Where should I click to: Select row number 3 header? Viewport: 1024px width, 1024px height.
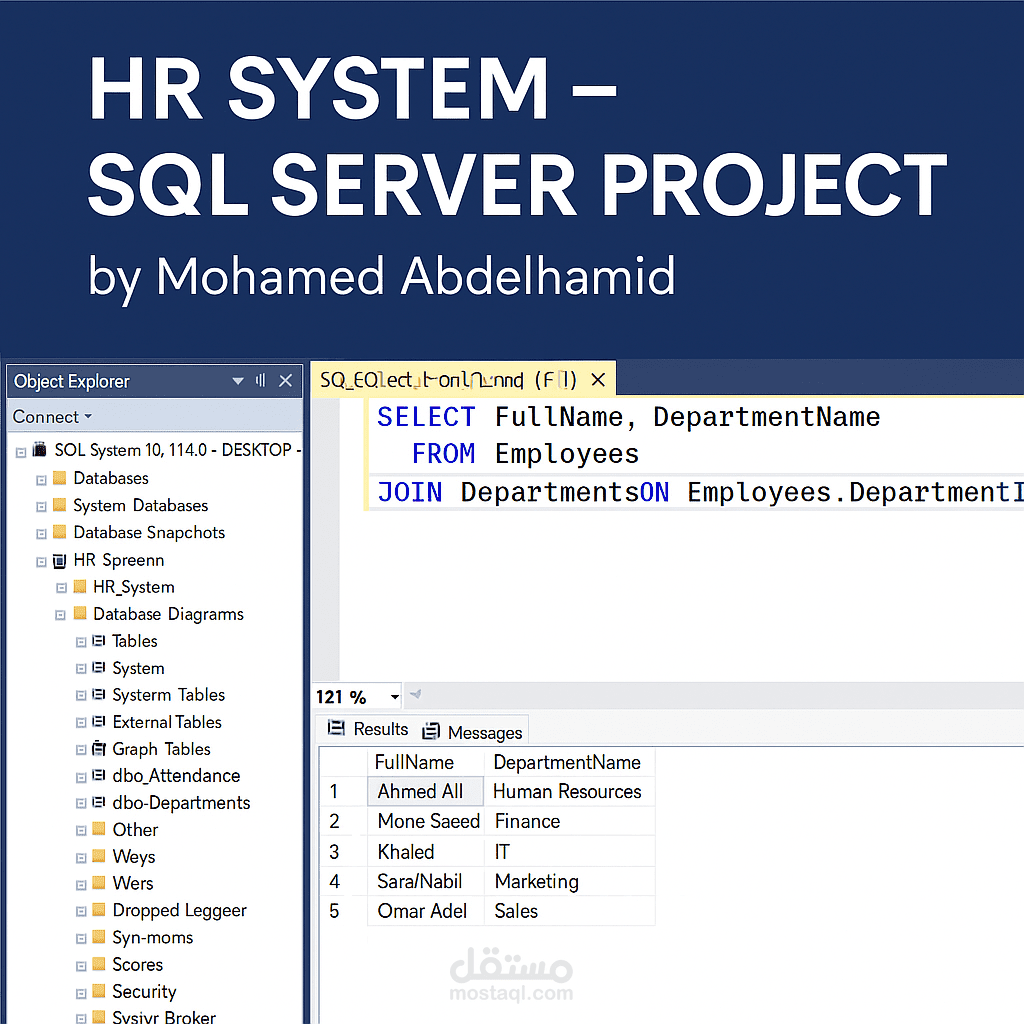coord(344,852)
